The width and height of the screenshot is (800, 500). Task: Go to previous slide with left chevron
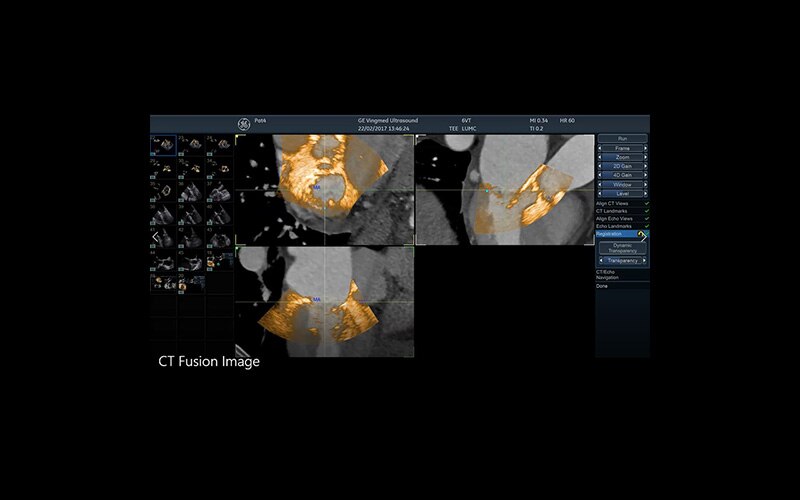coord(156,237)
